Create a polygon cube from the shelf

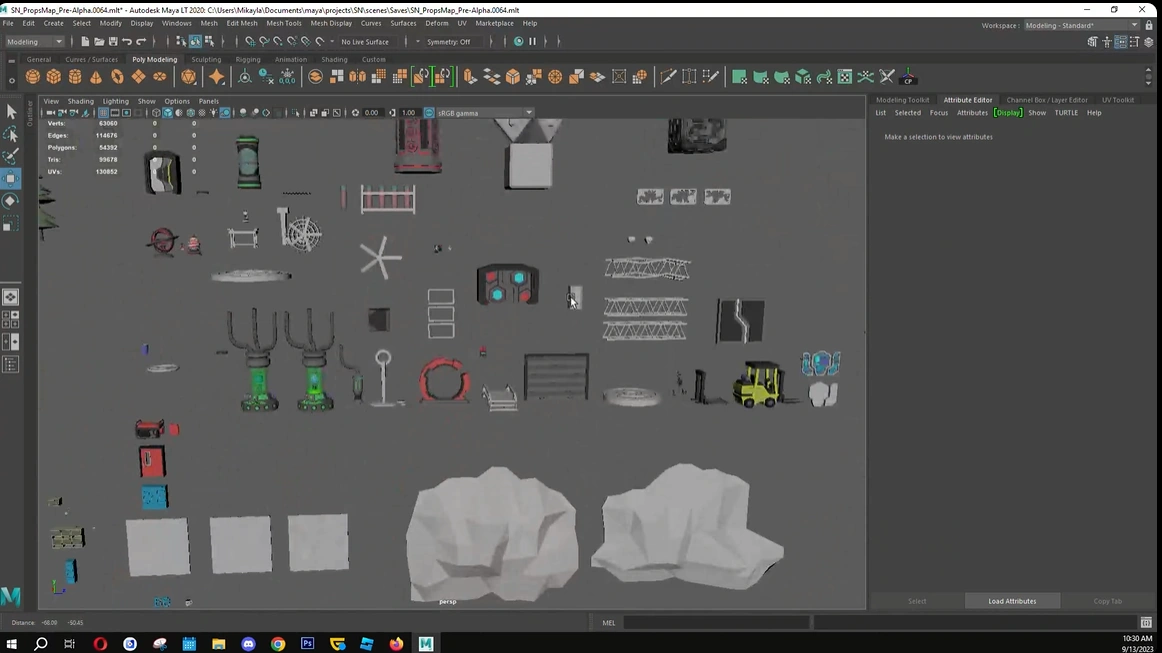54,77
